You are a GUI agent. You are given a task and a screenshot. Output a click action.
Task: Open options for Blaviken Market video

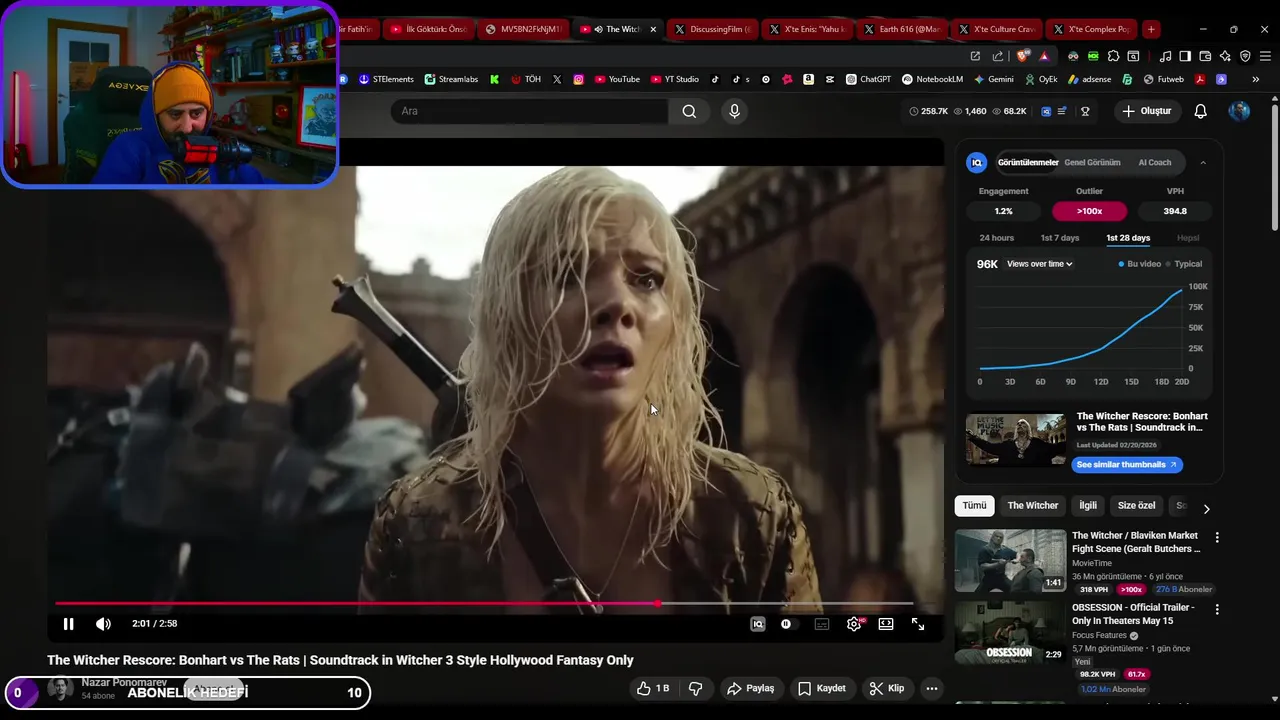1217,538
